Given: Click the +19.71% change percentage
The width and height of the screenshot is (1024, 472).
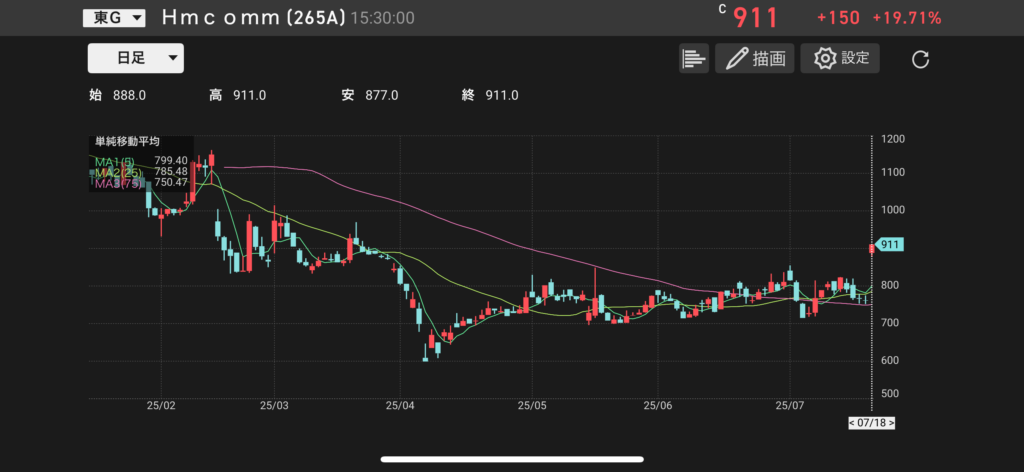Looking at the screenshot, I should 906,18.
